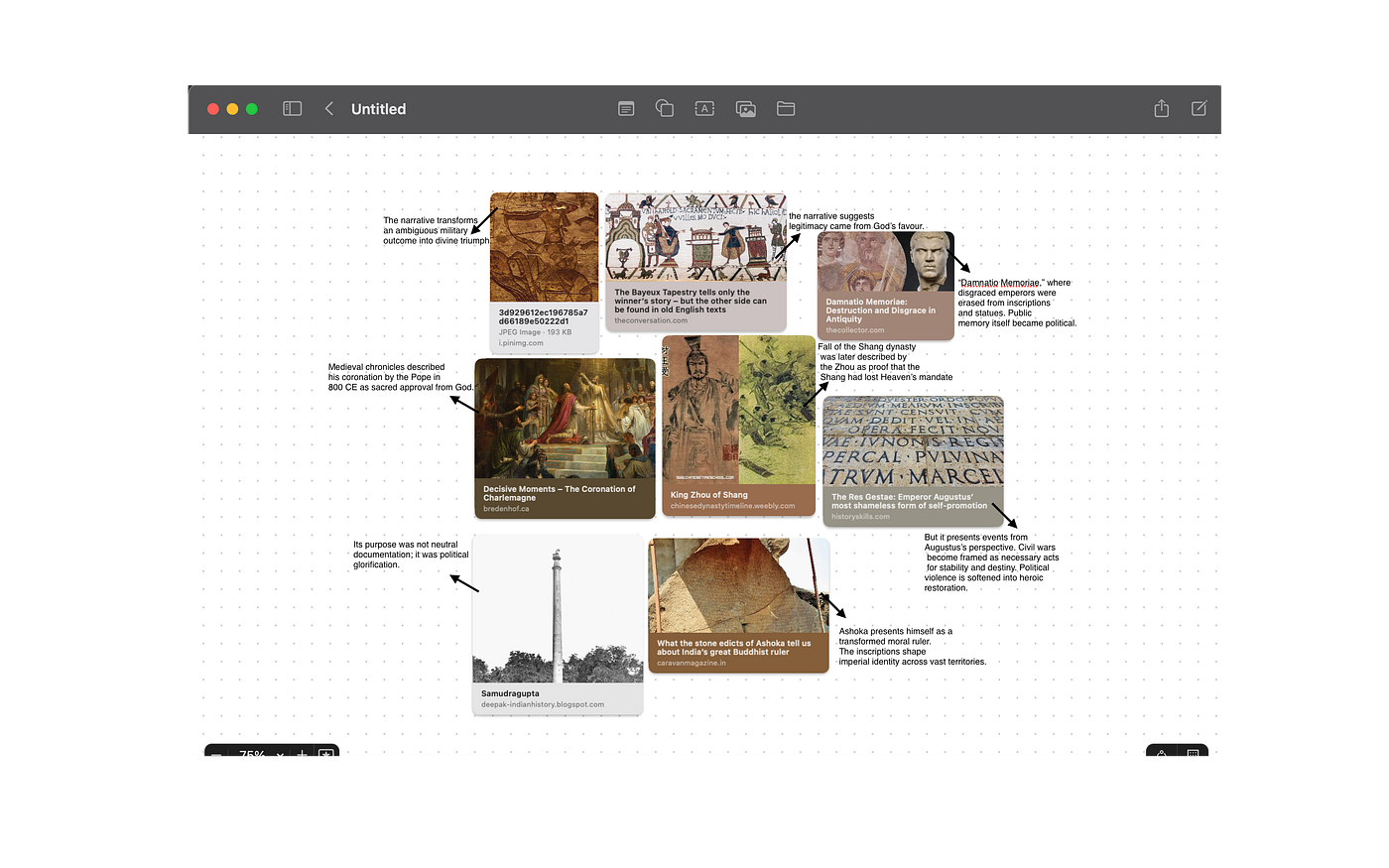Select the note "legitimacy came from God's favour"
Viewport: 1389px width, 868px height.
click(856, 221)
